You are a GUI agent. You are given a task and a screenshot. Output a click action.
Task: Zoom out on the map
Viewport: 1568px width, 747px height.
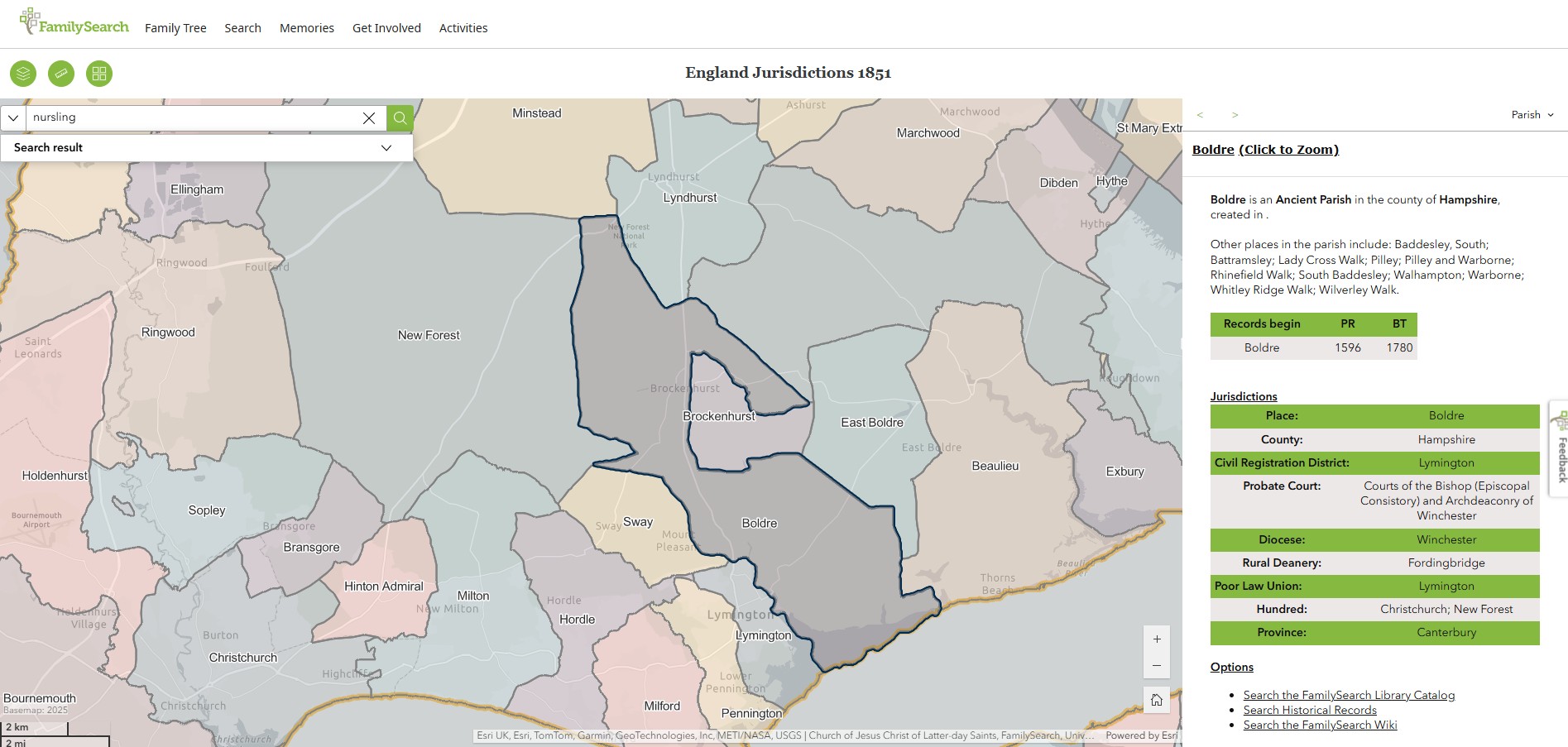click(x=1157, y=665)
